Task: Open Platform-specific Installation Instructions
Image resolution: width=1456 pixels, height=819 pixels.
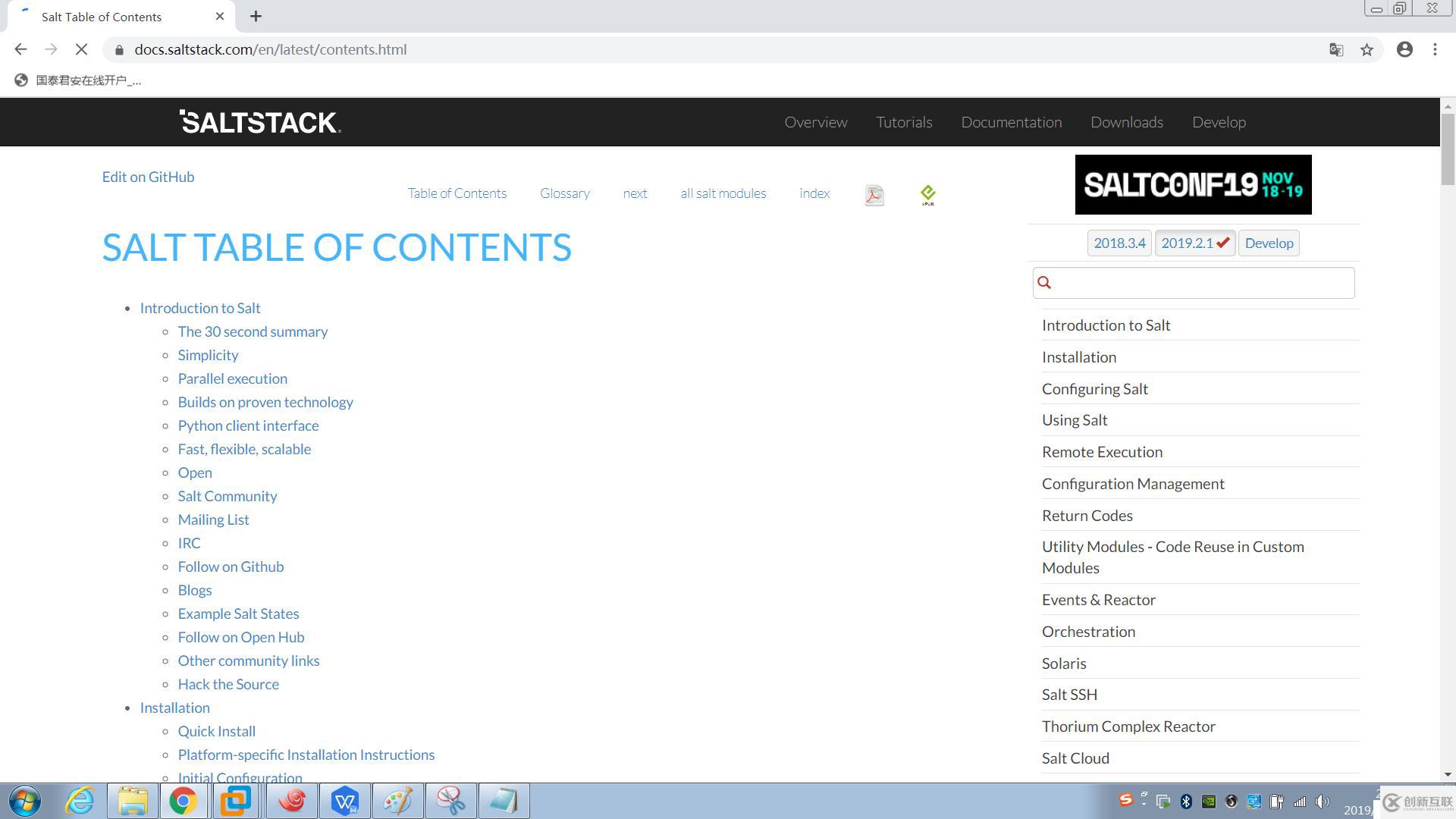Action: (306, 755)
